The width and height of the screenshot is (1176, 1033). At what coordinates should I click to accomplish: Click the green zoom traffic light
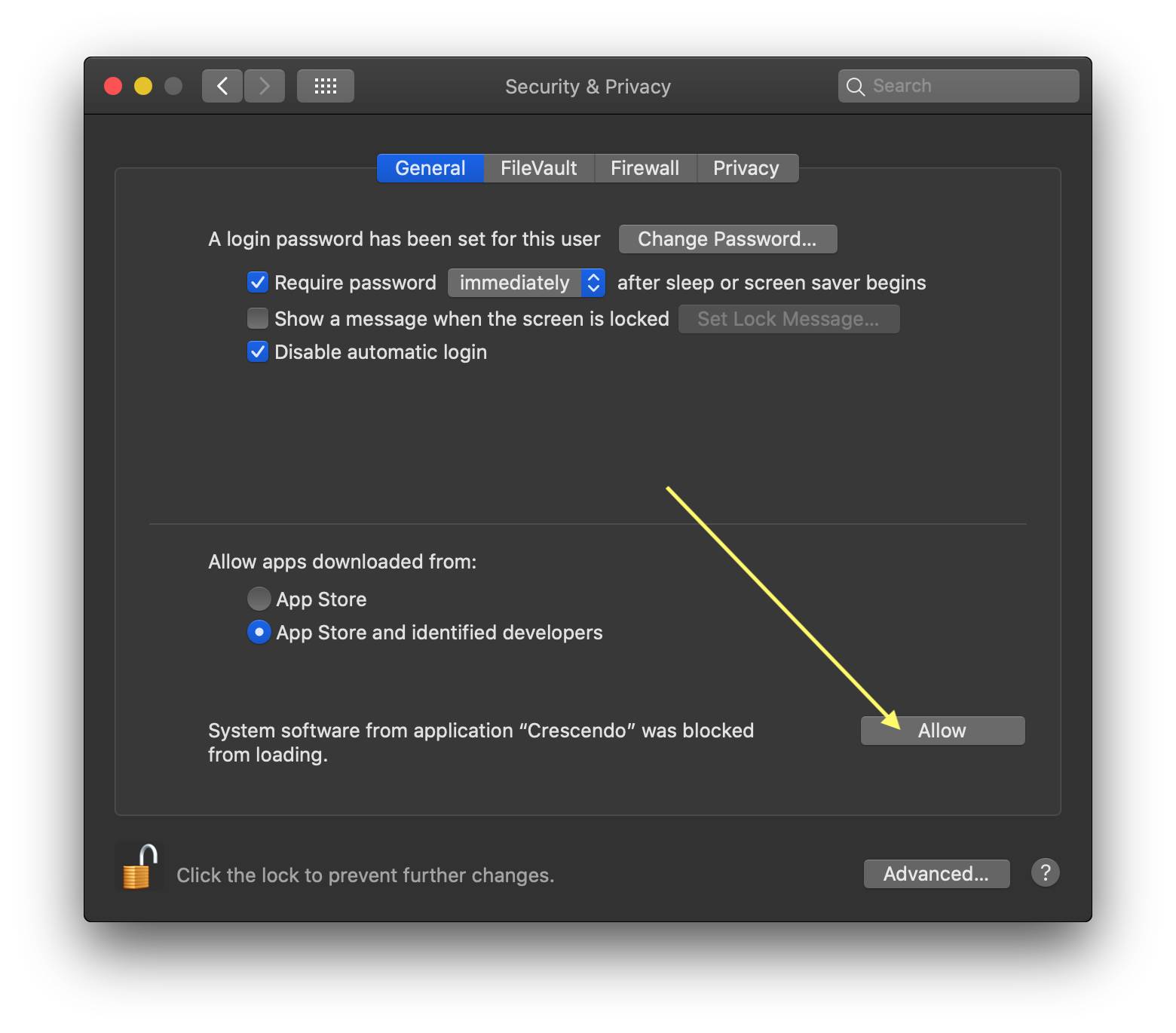tap(173, 85)
